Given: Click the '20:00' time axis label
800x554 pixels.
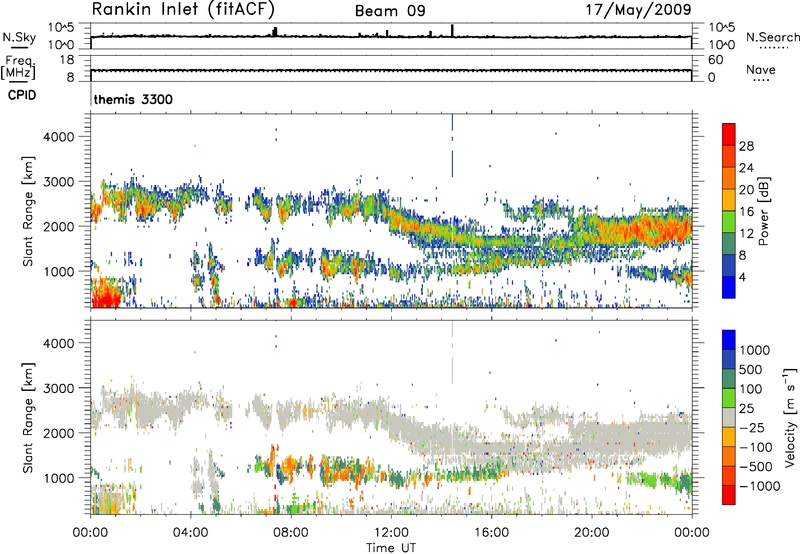Looking at the screenshot, I should point(591,533).
